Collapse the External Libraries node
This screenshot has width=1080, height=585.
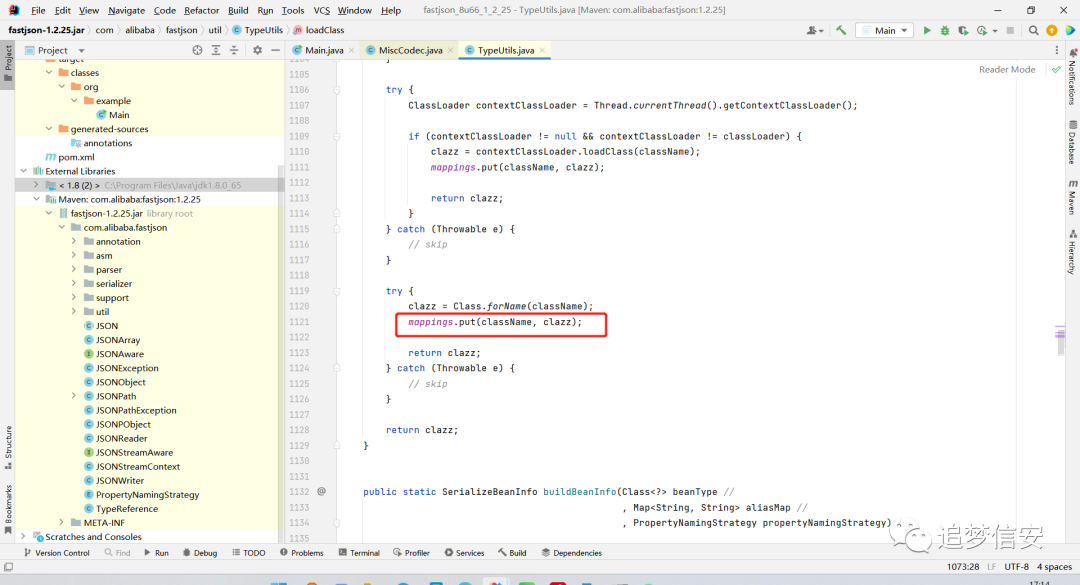coord(24,171)
